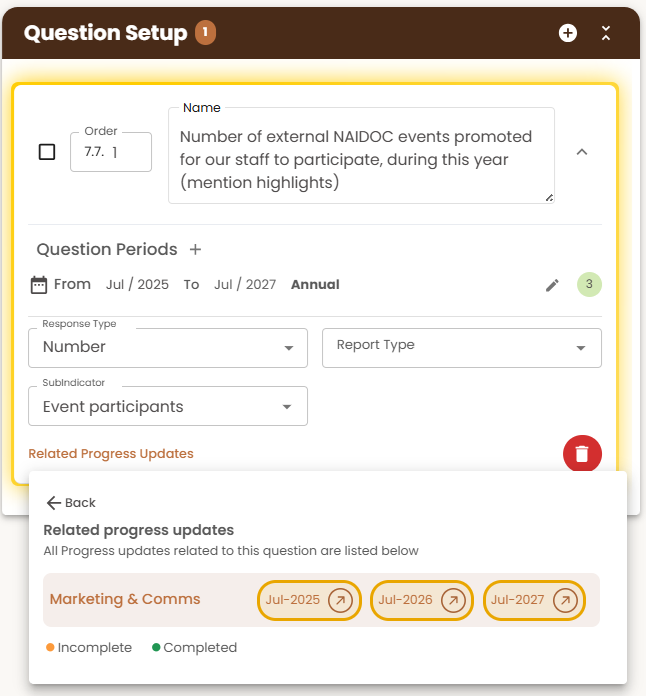Collapse the question card with chevron
Viewport: 646px width, 696px height.
click(582, 152)
